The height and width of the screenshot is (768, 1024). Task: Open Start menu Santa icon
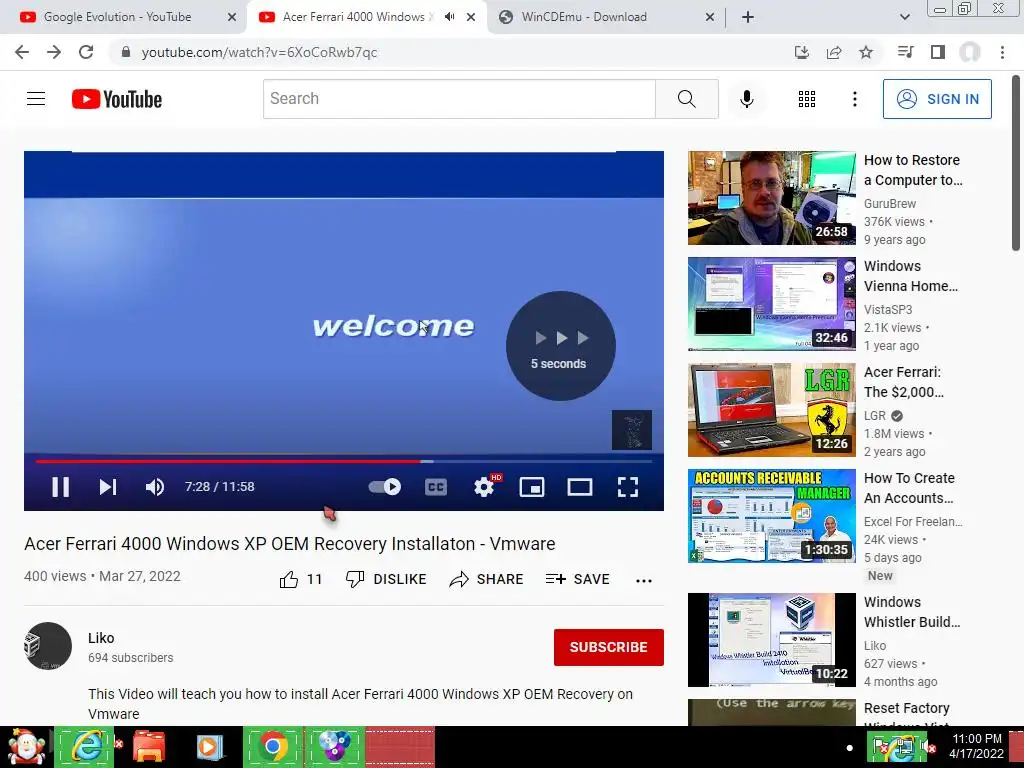tap(26, 746)
